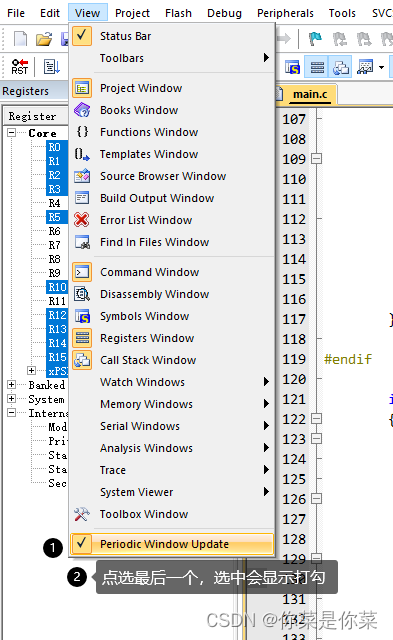Toggle code fold marker at line 122

coord(317,419)
